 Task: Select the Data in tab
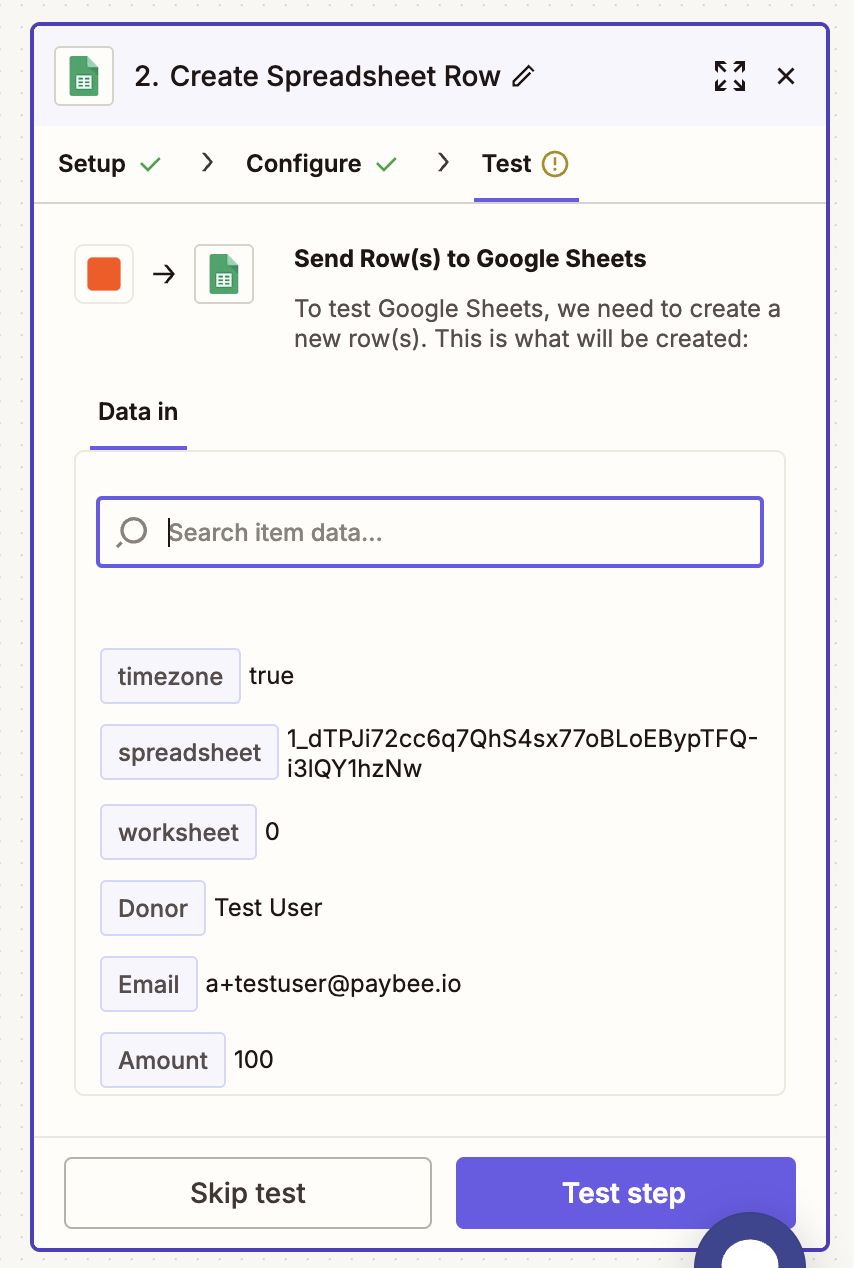click(138, 411)
